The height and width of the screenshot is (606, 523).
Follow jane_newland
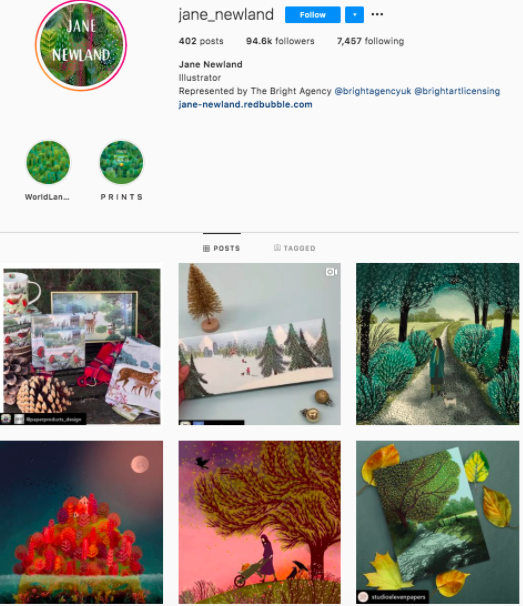tap(312, 15)
